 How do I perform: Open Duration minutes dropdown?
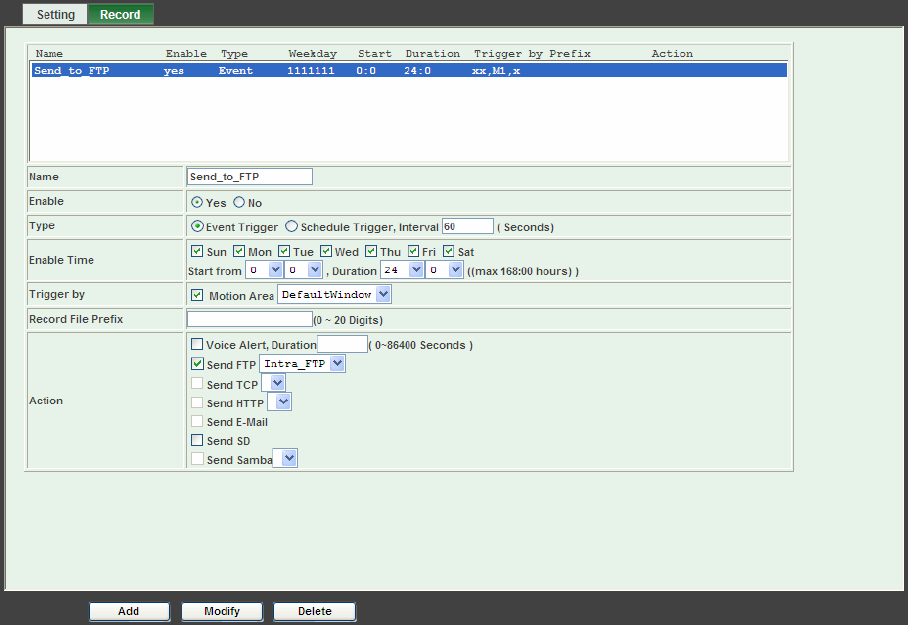(x=444, y=270)
